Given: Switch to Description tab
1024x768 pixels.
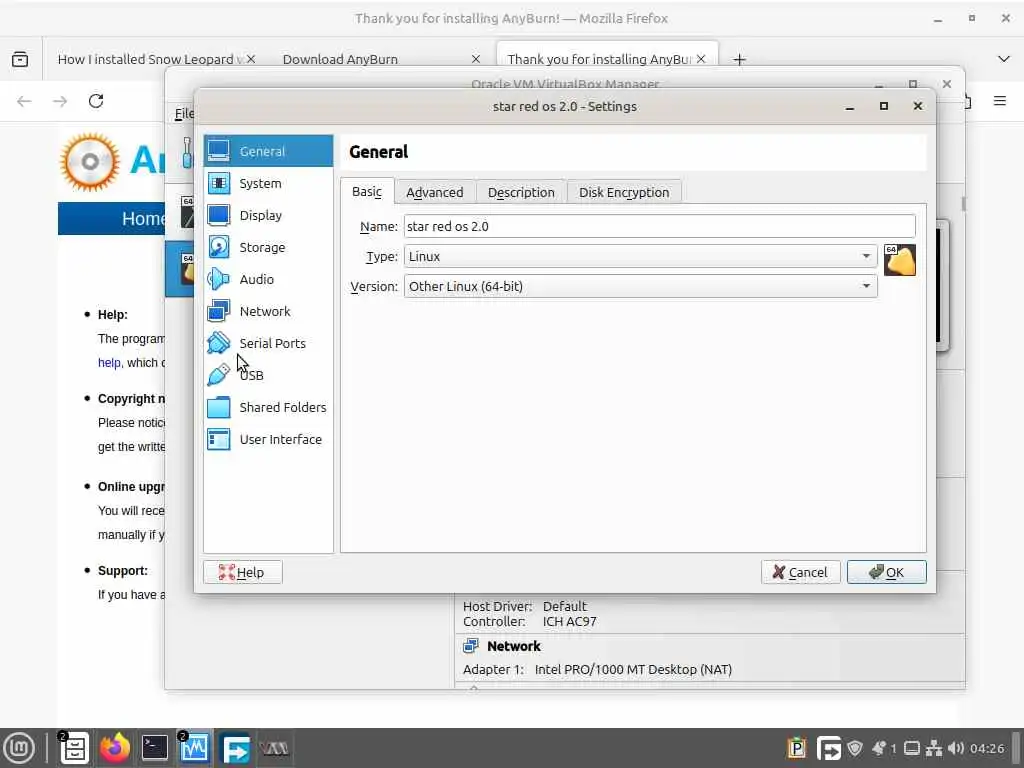Looking at the screenshot, I should tap(521, 192).
